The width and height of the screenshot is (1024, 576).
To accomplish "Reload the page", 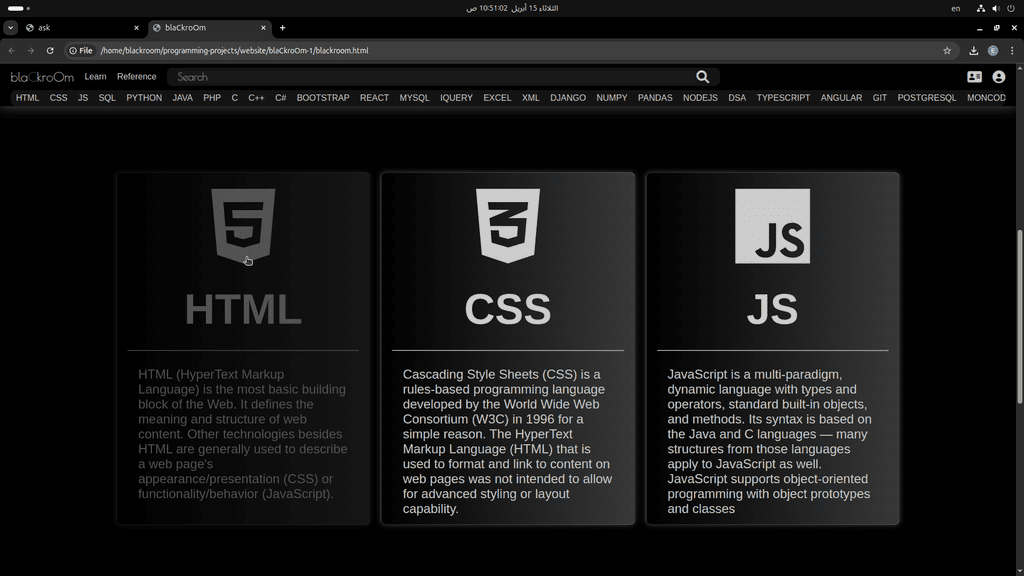I will point(50,50).
